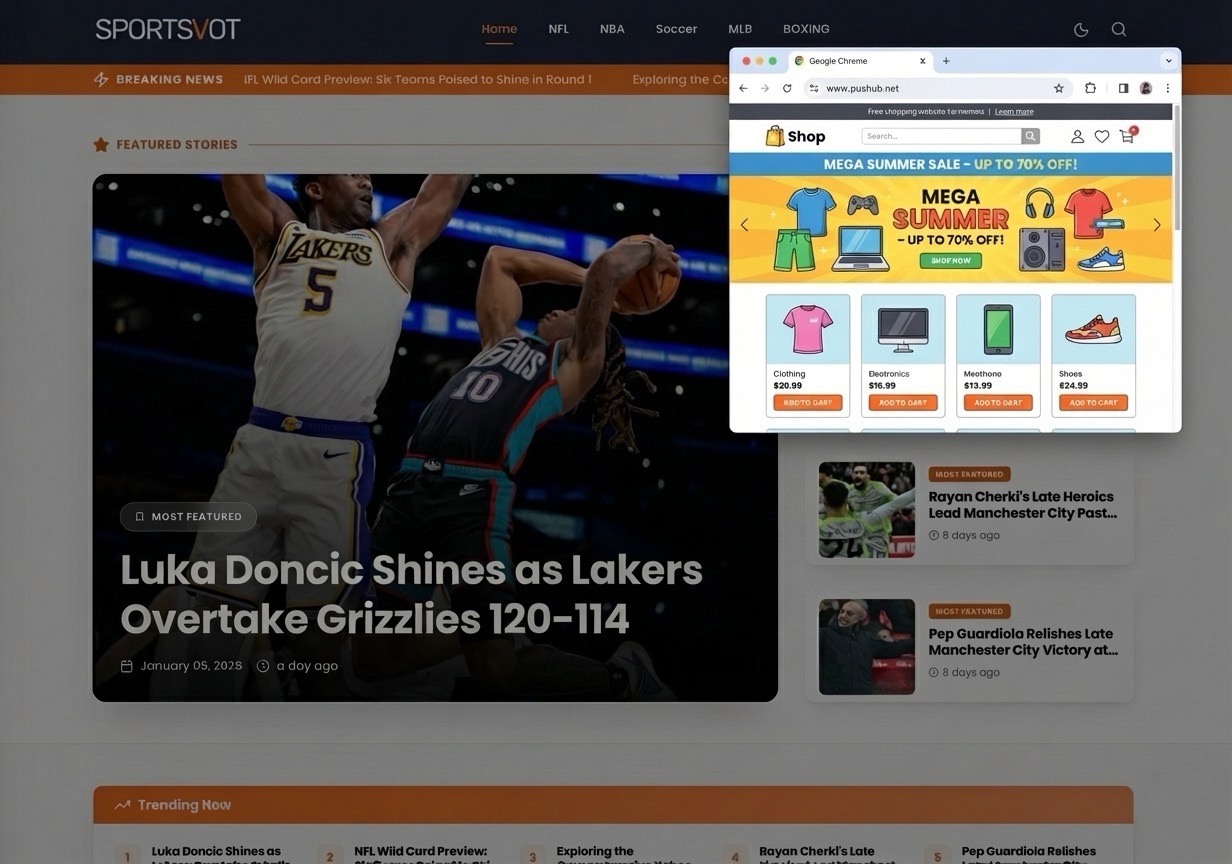Reload the pushub.net page
Viewport: 1232px width, 864px height.
787,88
